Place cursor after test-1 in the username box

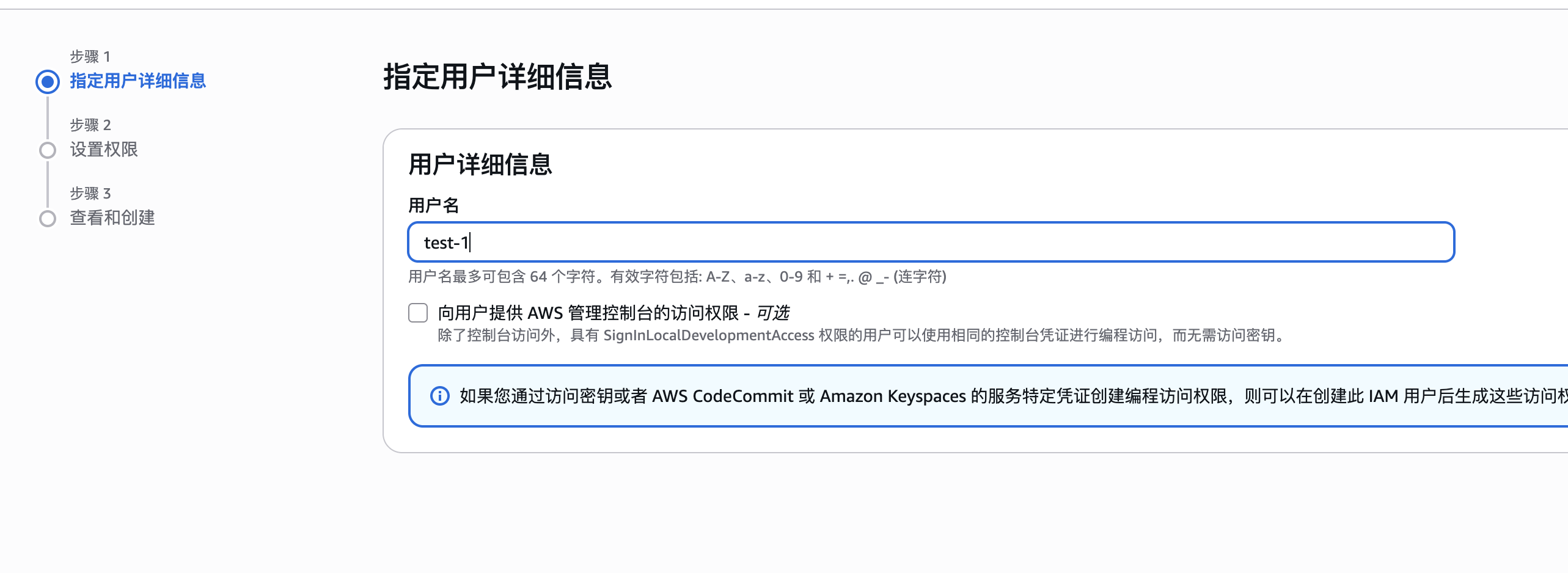tap(471, 242)
